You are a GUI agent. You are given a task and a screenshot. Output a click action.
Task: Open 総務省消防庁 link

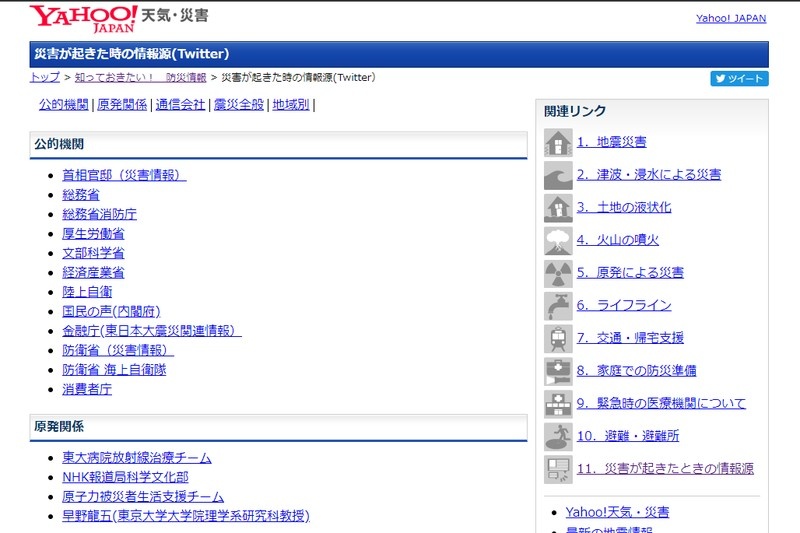coord(99,214)
